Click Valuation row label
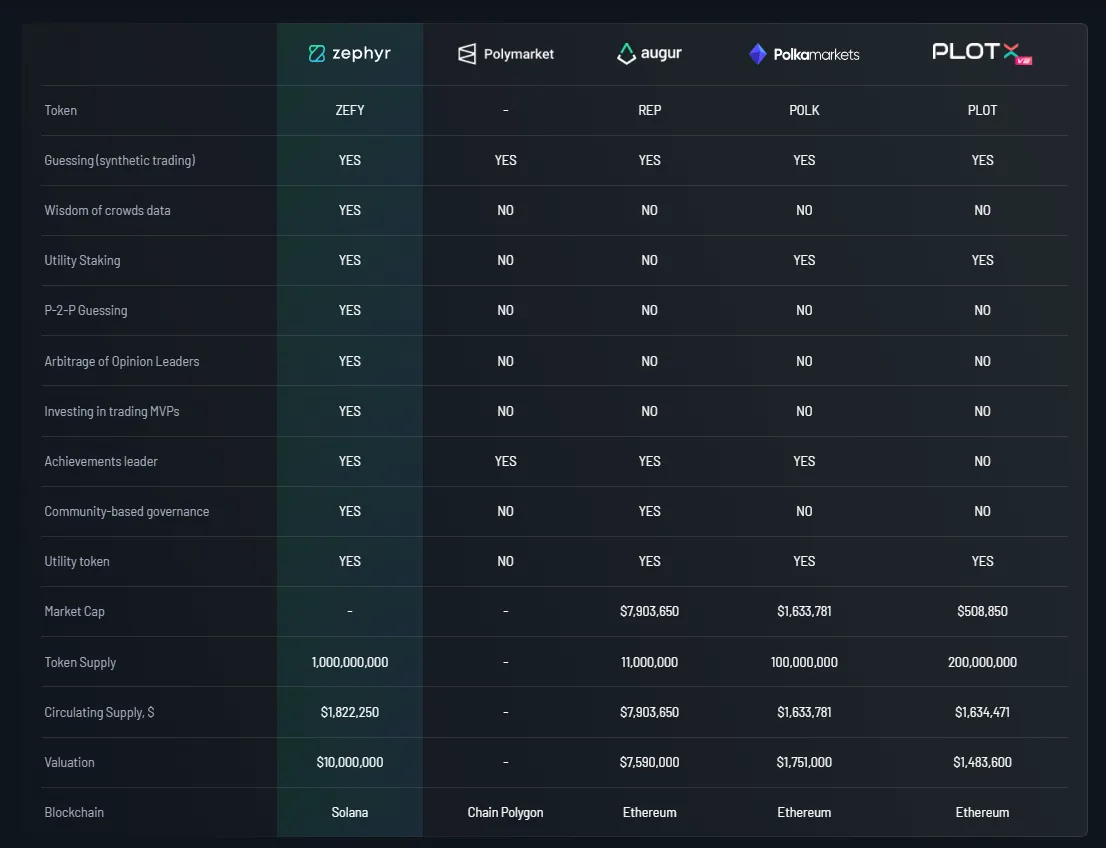This screenshot has width=1106, height=848. 69,763
